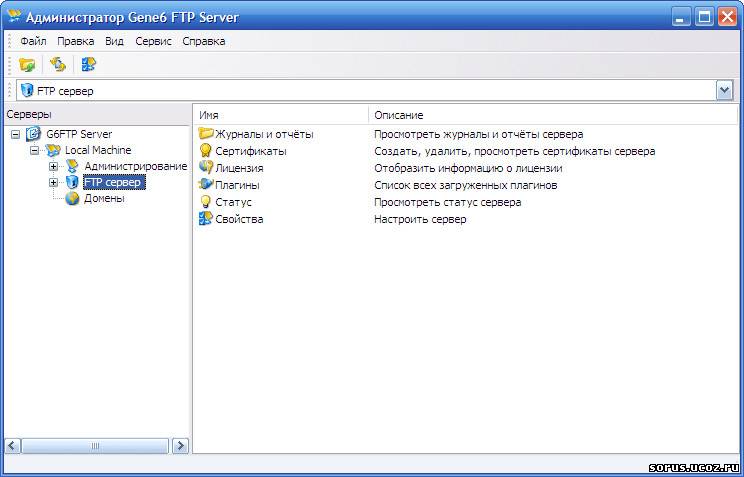Click the Журналы и отчёты folder icon
744x477 pixels.
point(206,134)
